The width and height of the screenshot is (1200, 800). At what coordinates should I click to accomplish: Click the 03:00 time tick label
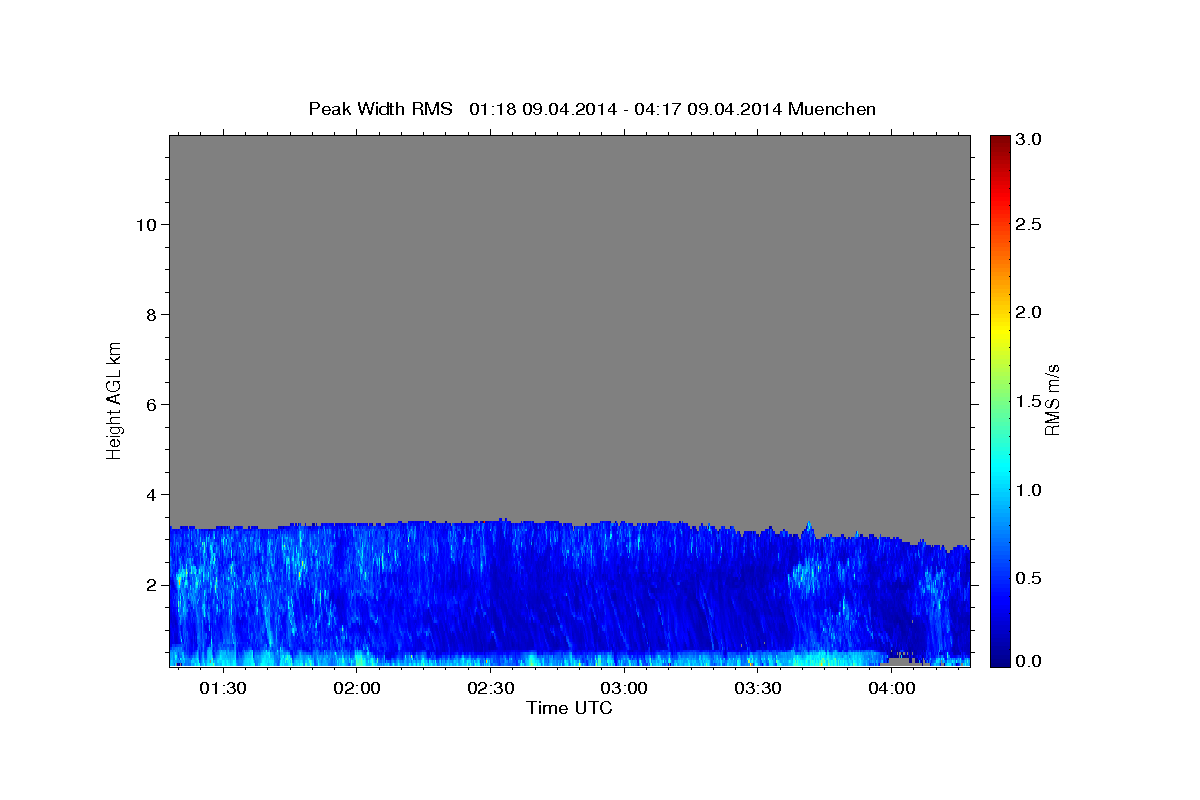624,688
